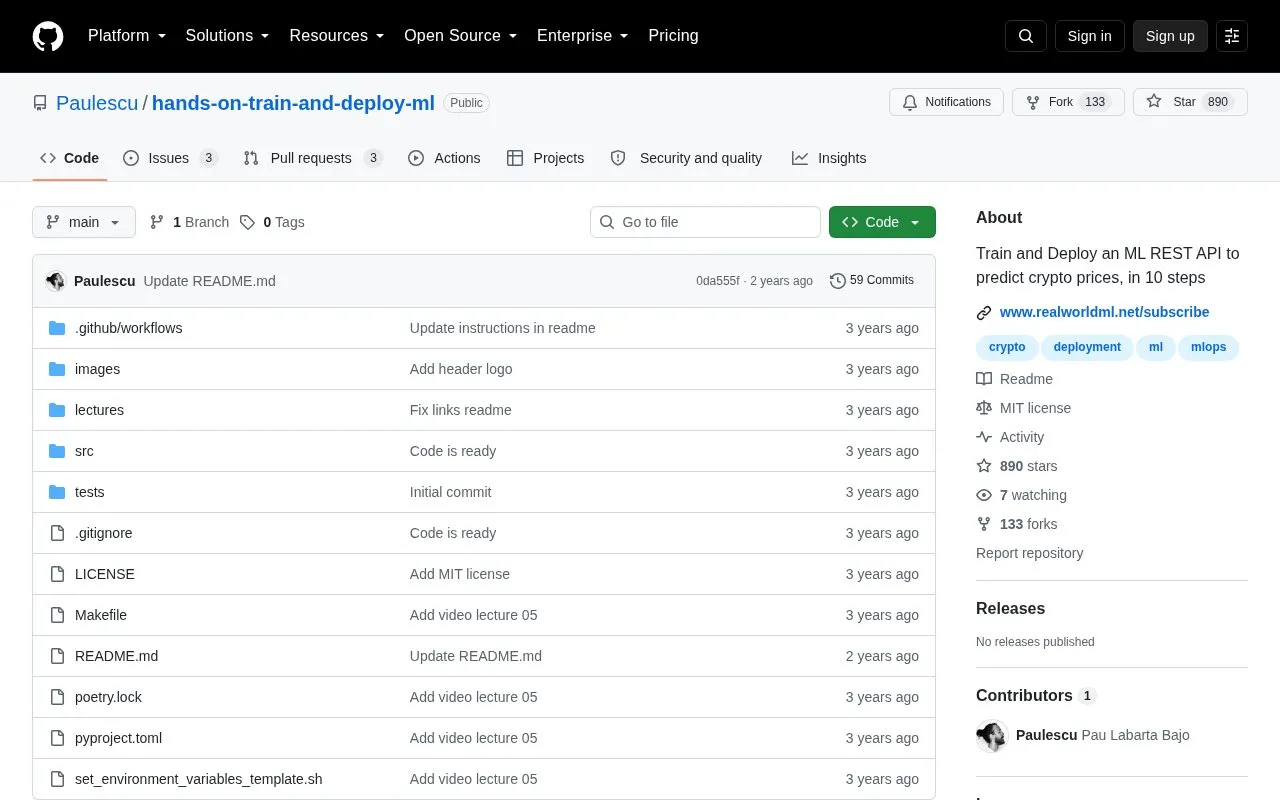Open set_environment_variables_template.sh file

point(198,779)
